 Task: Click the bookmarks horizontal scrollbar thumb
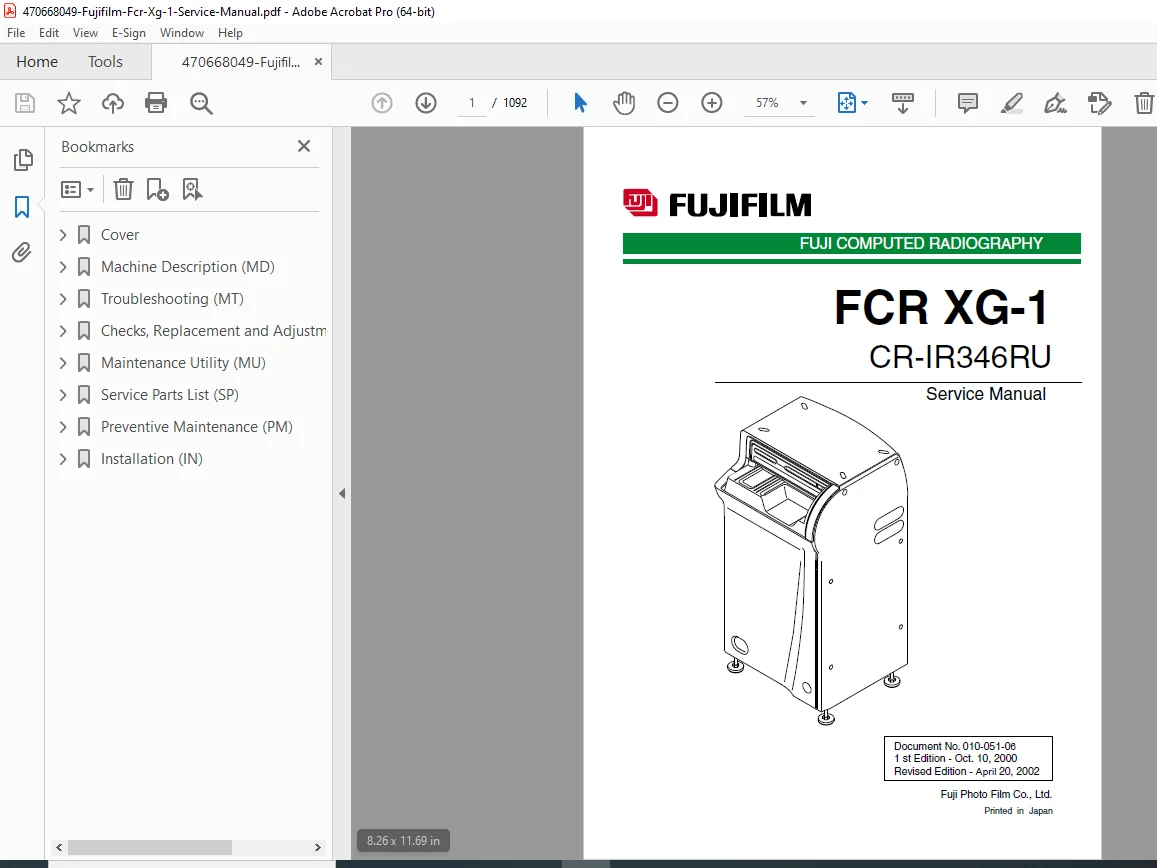pos(150,847)
